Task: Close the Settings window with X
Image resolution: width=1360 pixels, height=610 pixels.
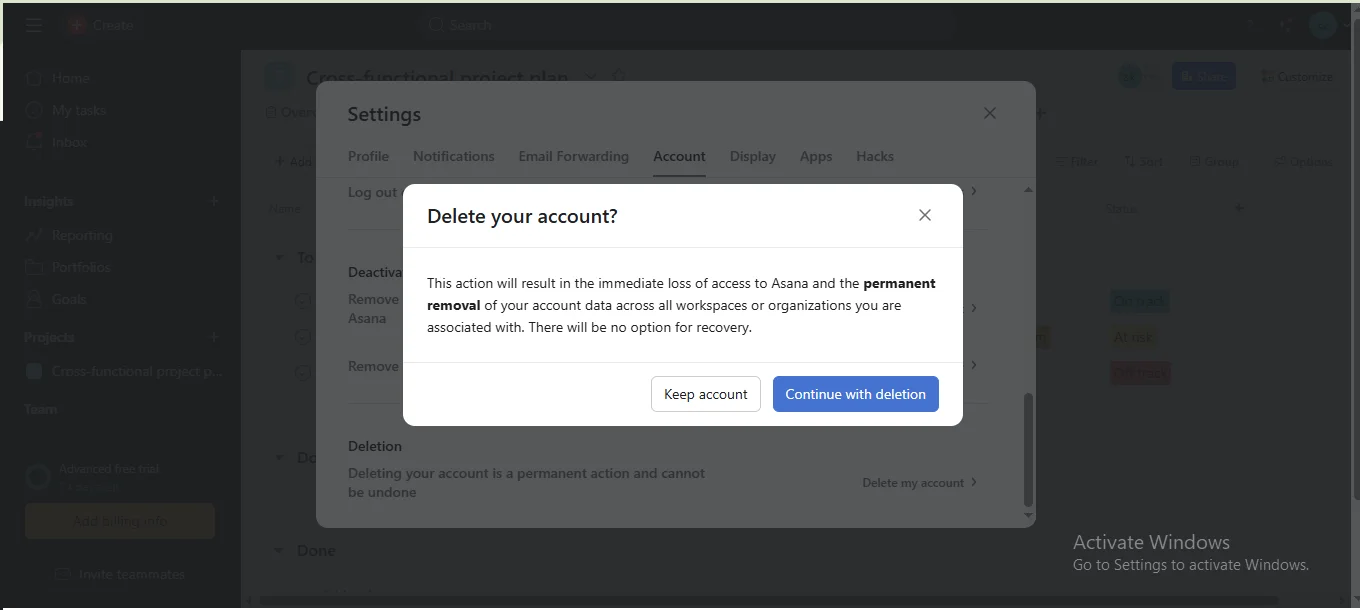Action: [989, 113]
